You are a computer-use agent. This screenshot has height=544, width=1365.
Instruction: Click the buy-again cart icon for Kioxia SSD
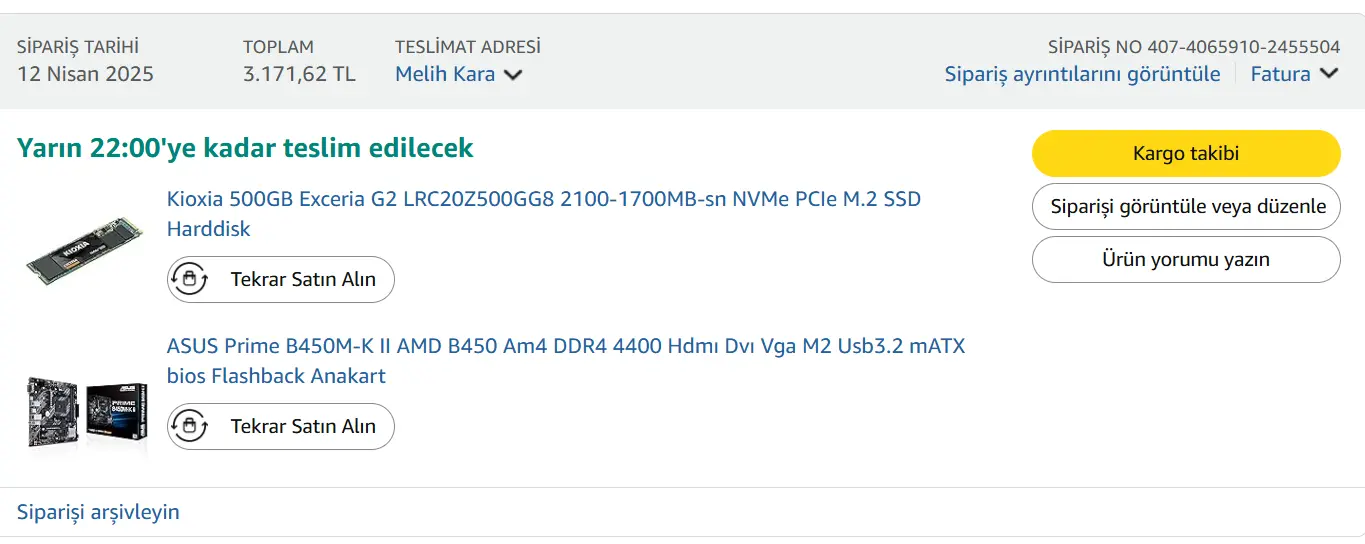click(x=190, y=279)
